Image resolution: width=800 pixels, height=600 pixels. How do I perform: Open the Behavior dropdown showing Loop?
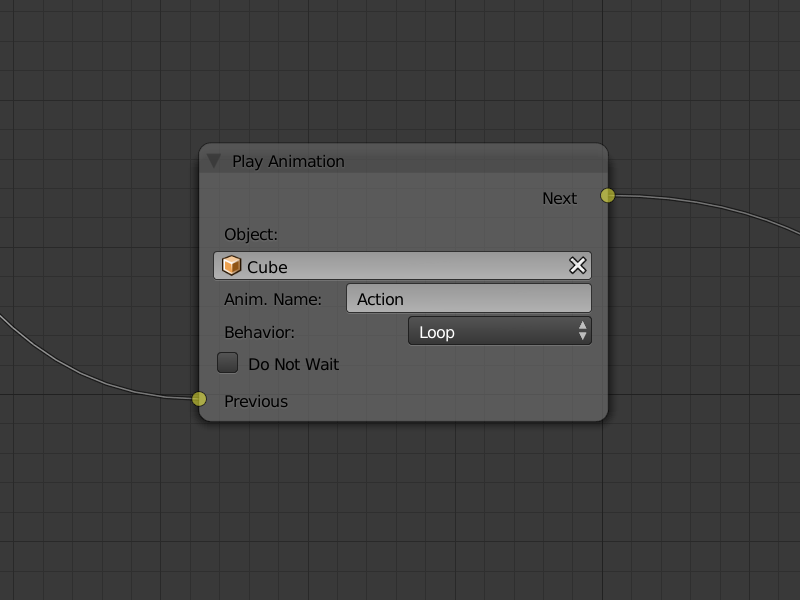[500, 331]
